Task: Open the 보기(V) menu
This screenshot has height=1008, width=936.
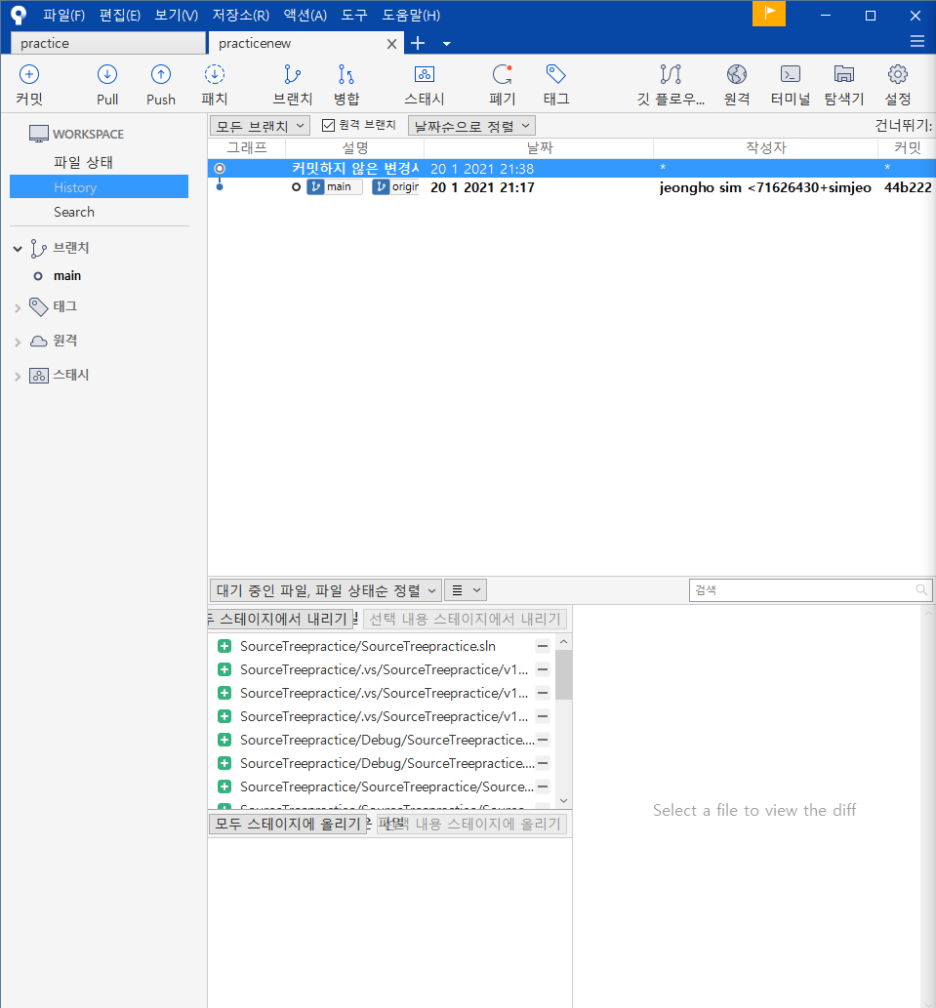Action: pos(176,15)
